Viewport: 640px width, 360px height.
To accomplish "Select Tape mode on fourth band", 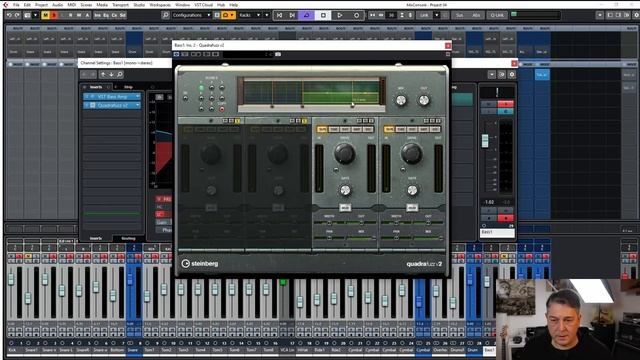I will point(389,129).
